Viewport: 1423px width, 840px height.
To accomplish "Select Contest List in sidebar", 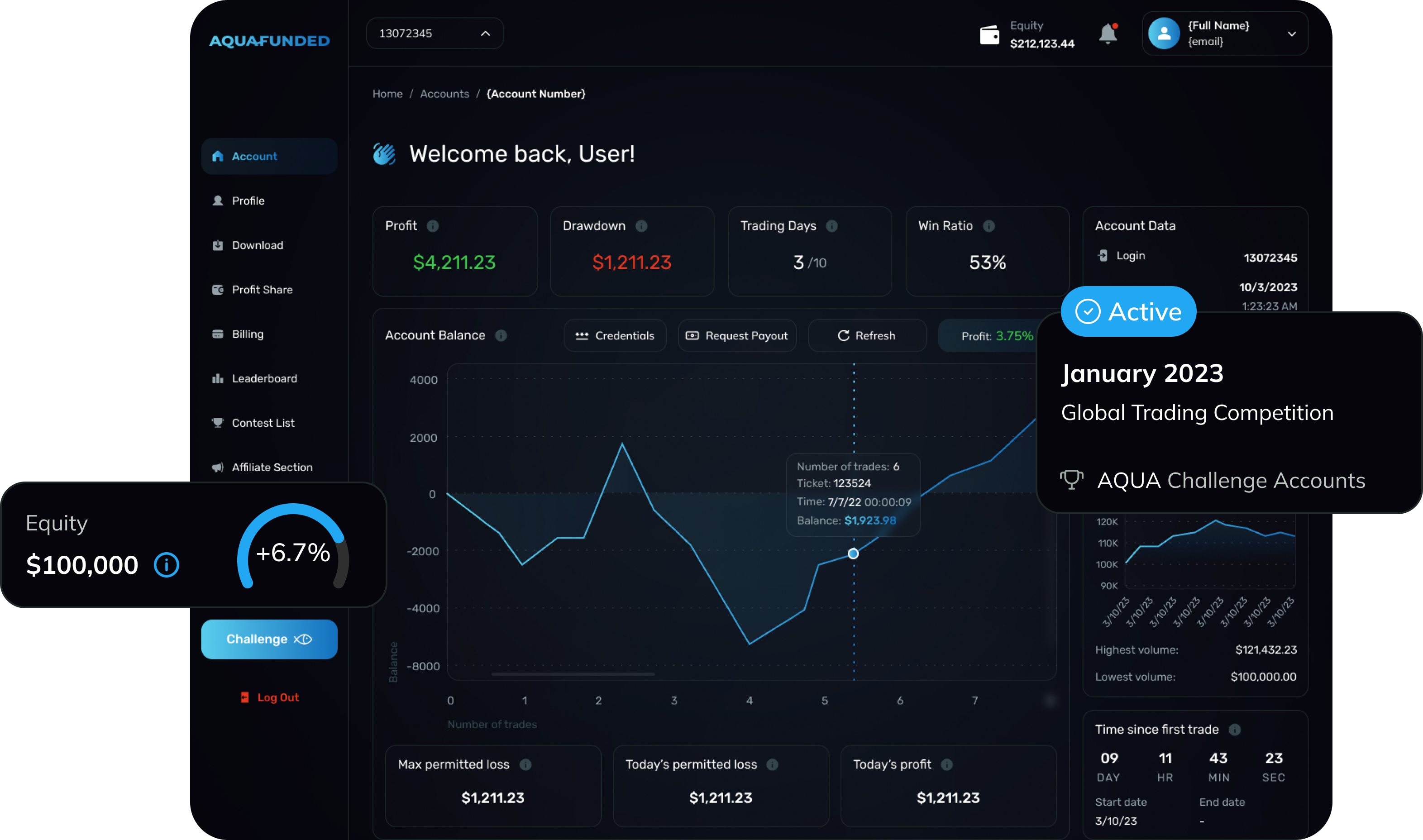I will click(x=263, y=423).
